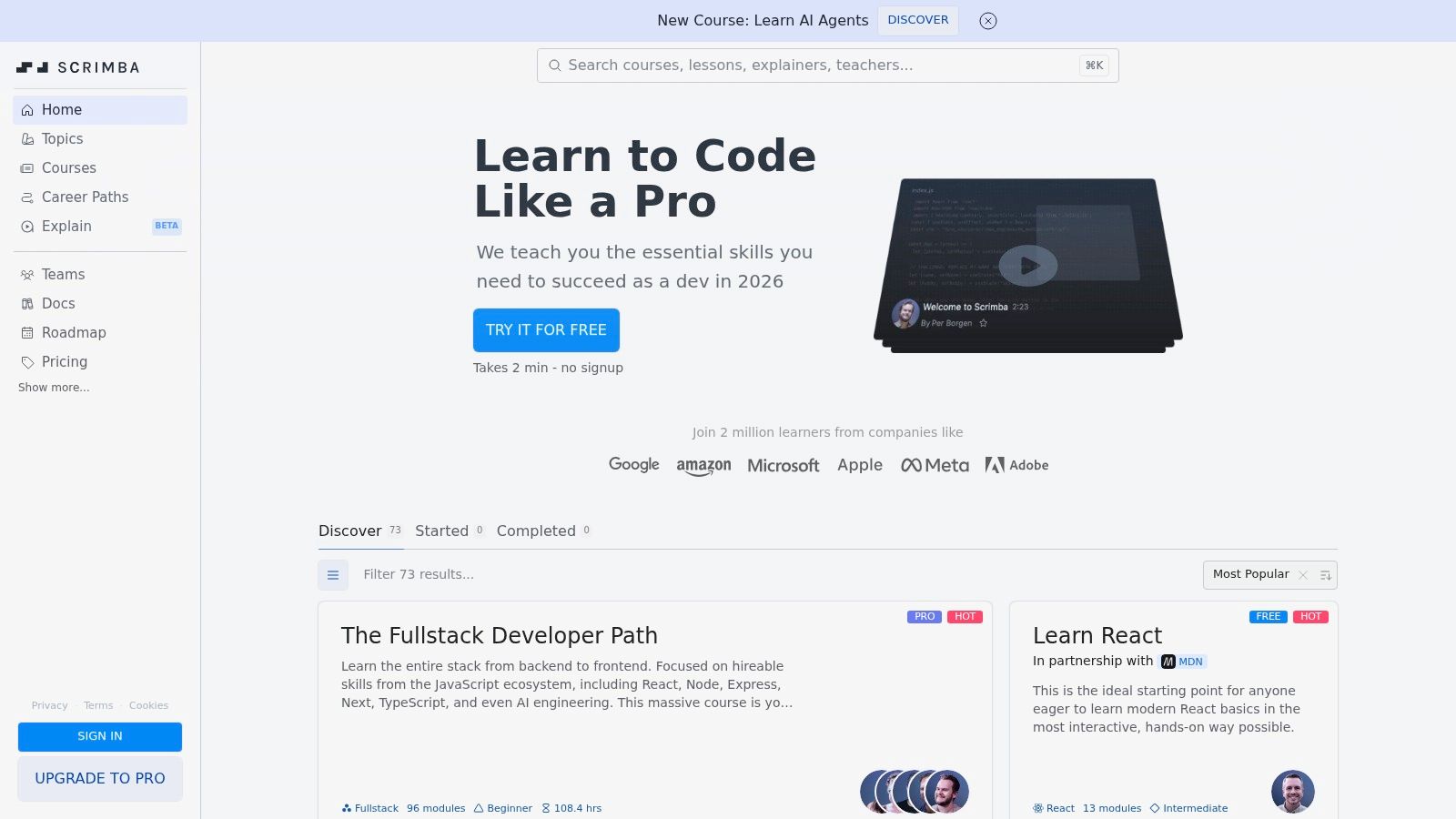
Task: Click the Discover button in the banner
Action: 917,20
